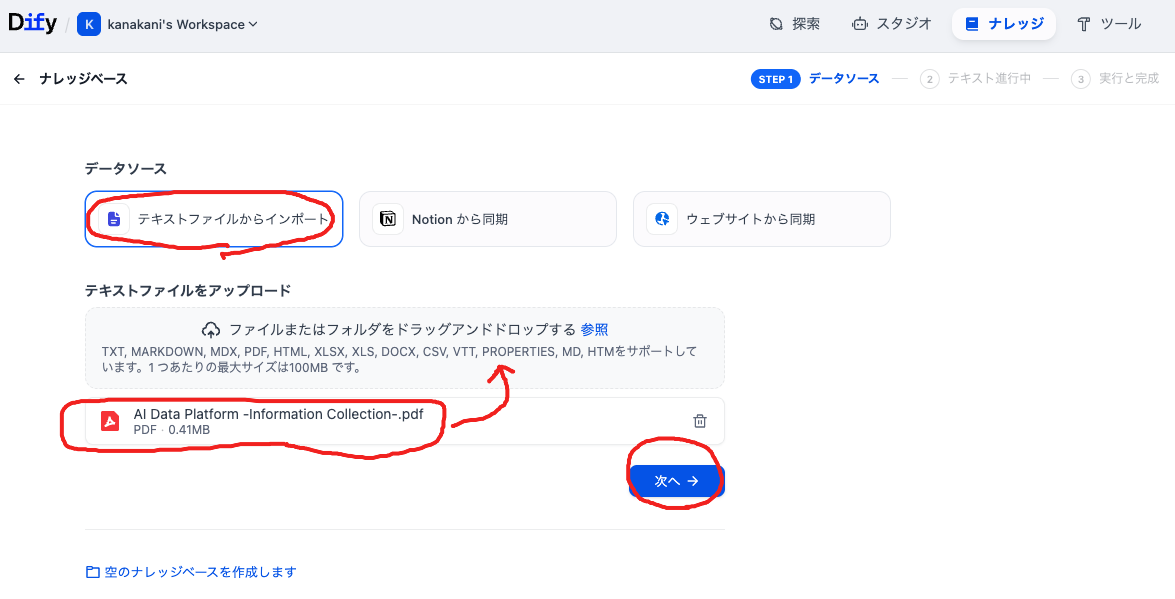Click the folder icon by empty knowledge link
1175x599 pixels.
tap(92, 572)
